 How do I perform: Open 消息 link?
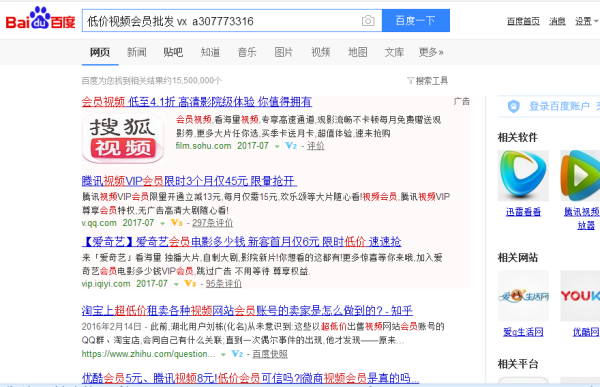557,21
